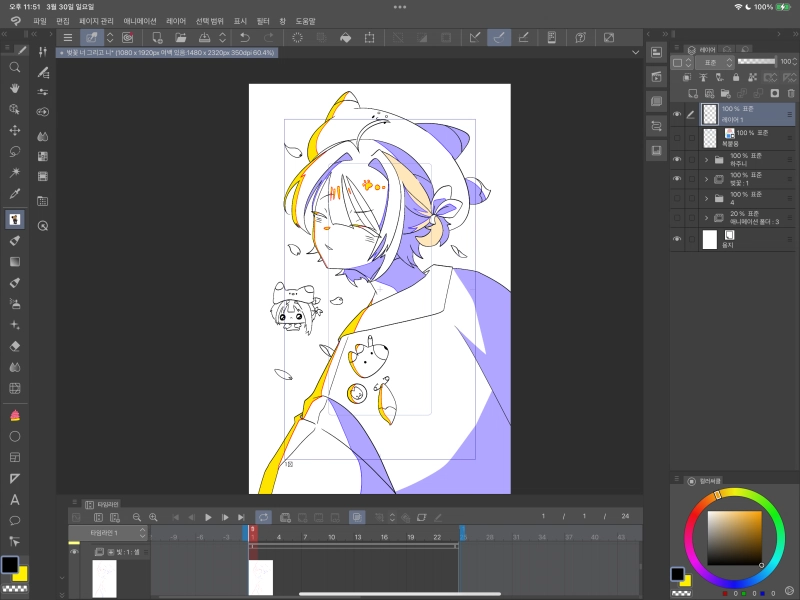
Task: Expand the 하주니 layer folder
Action: click(706, 159)
